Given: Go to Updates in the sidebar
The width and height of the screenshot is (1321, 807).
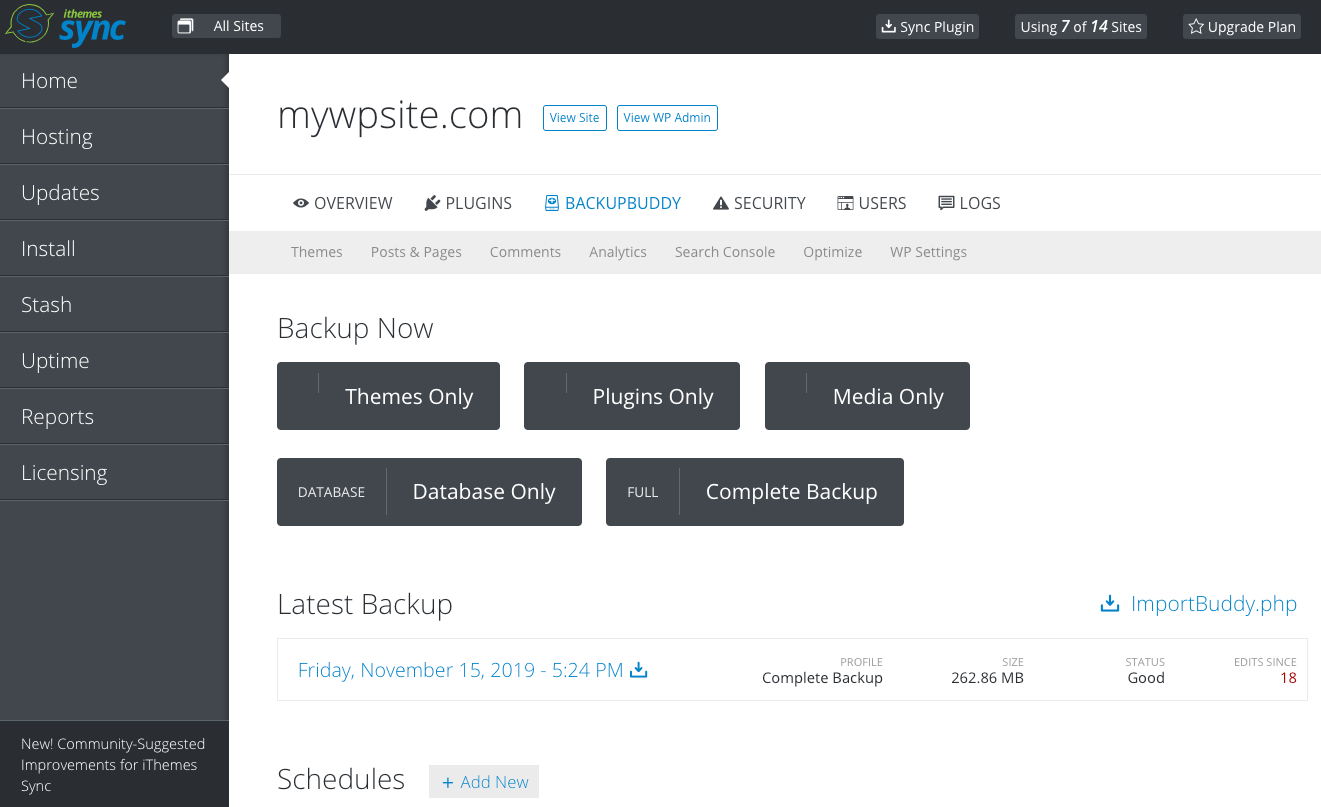Looking at the screenshot, I should (114, 193).
